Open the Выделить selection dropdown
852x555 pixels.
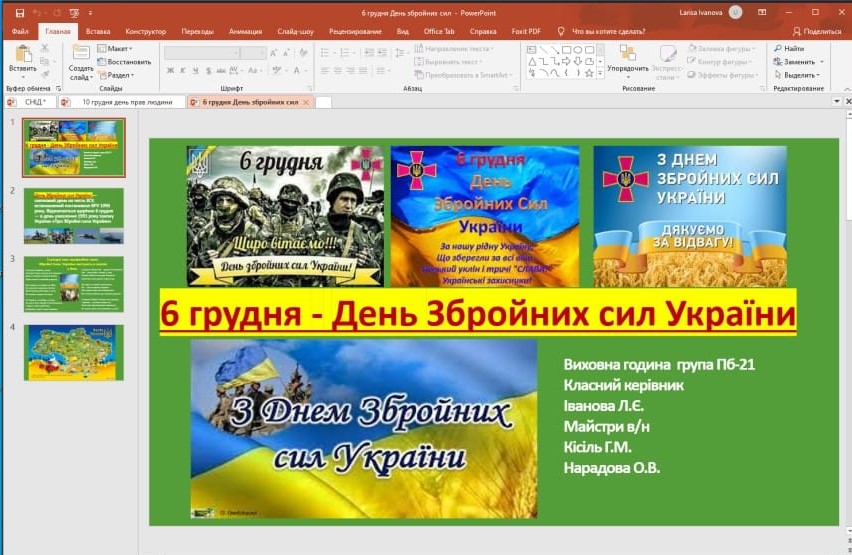tap(800, 75)
